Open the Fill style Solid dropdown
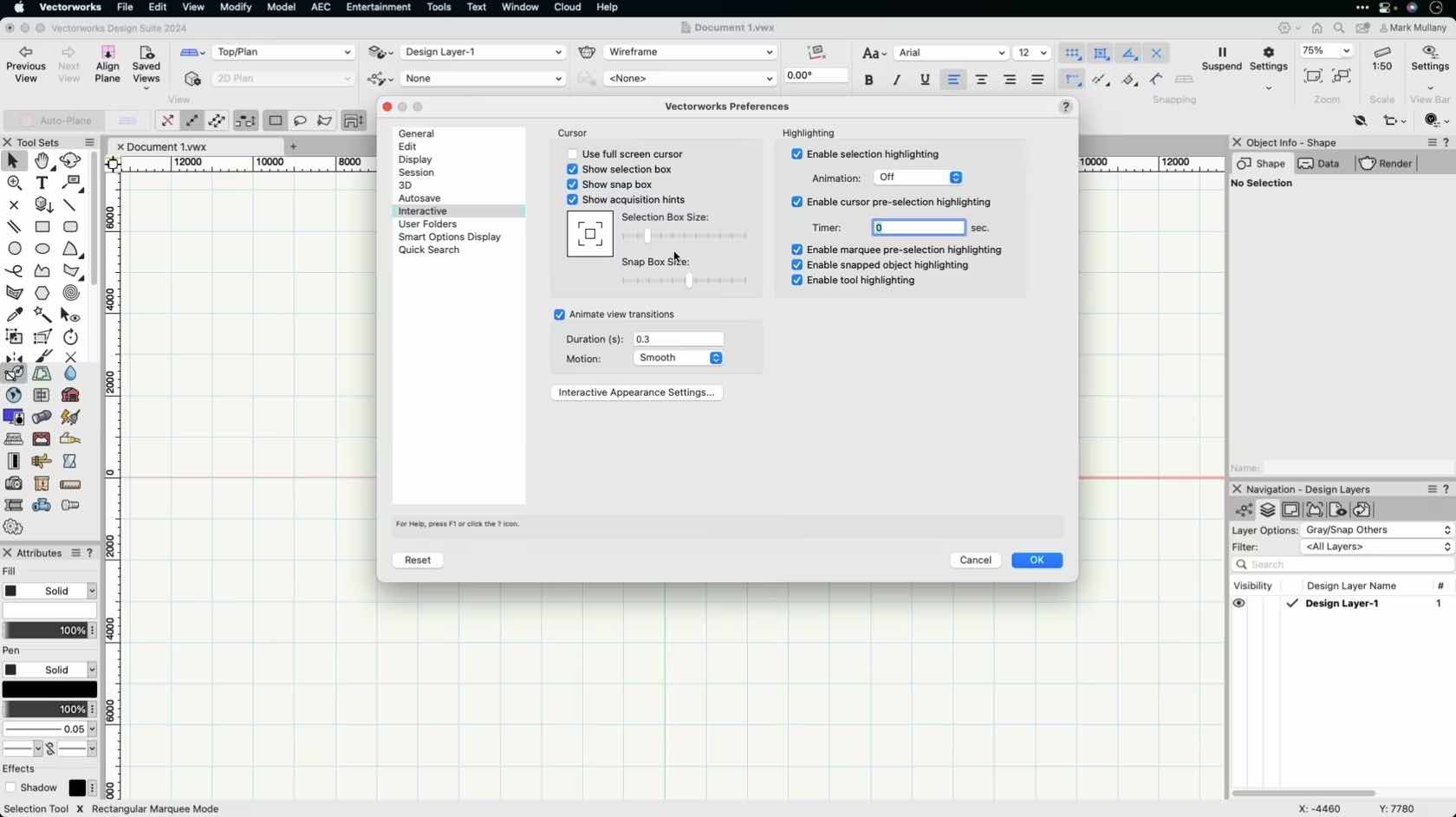The width and height of the screenshot is (1456, 817). [x=50, y=591]
